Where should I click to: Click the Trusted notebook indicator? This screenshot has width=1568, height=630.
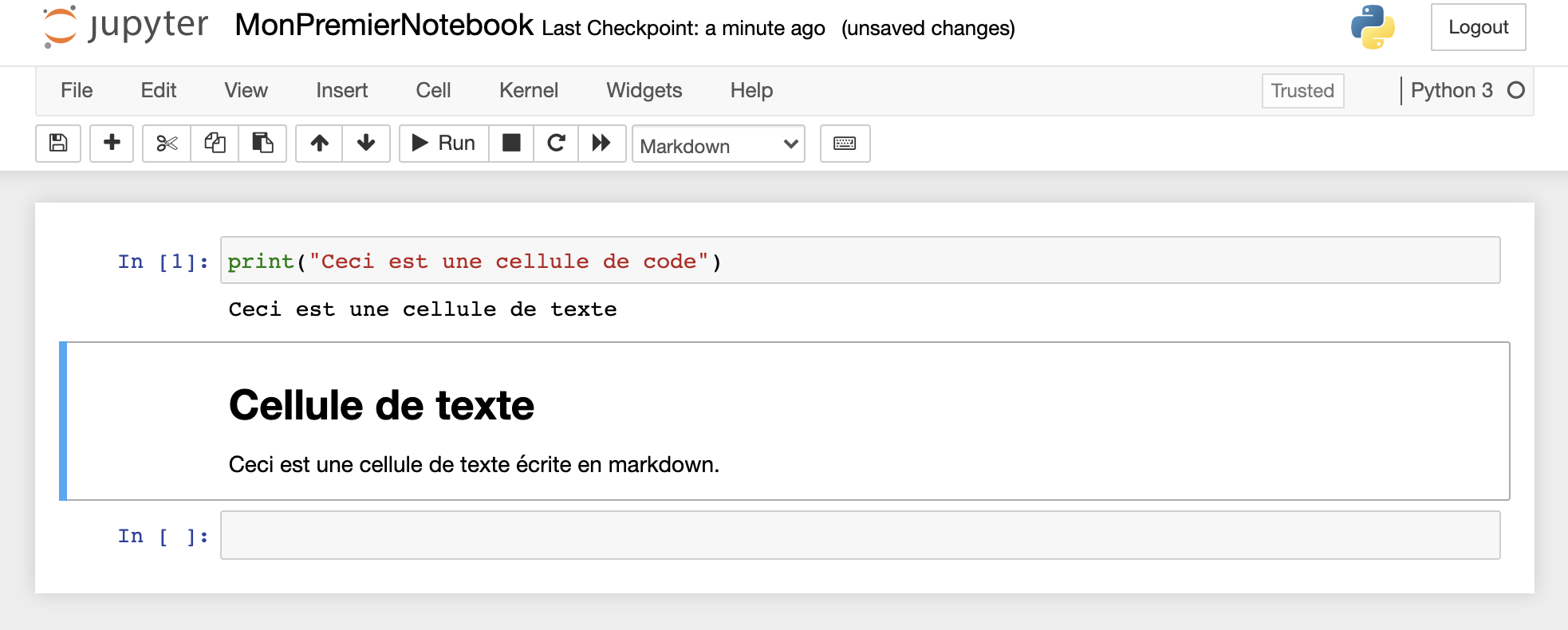(x=1303, y=91)
